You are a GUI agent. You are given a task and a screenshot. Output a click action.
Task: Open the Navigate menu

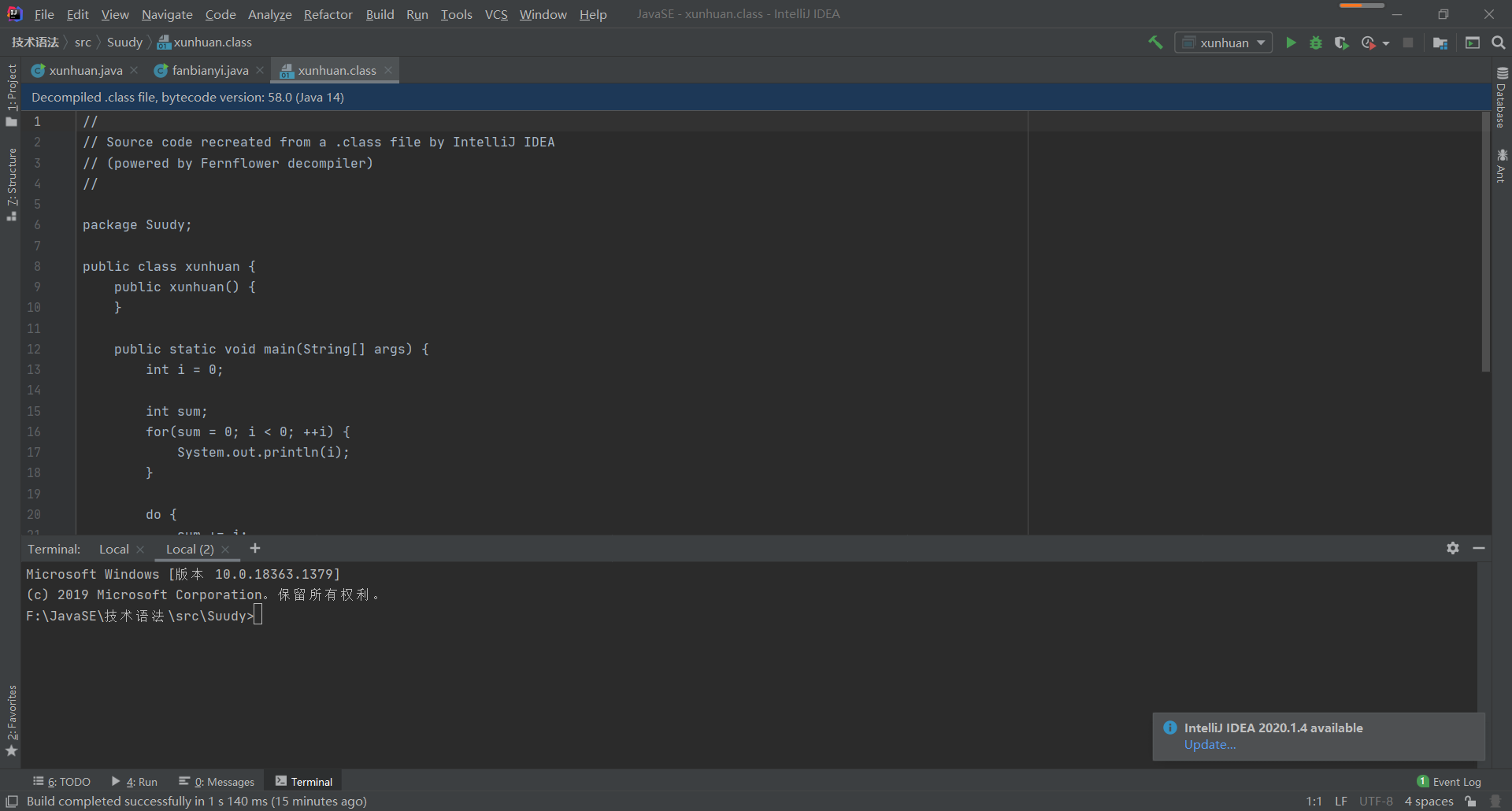(167, 14)
